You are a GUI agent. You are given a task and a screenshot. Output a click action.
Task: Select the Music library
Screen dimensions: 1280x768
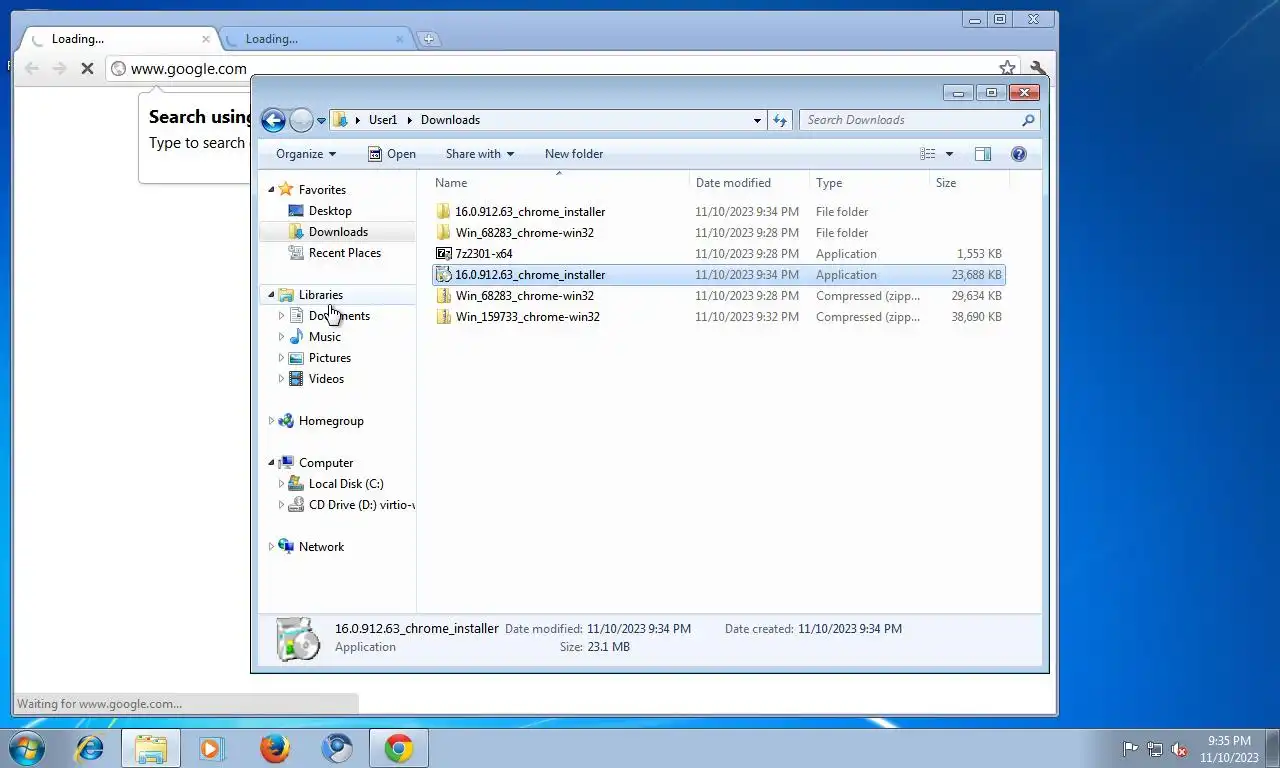coord(324,337)
